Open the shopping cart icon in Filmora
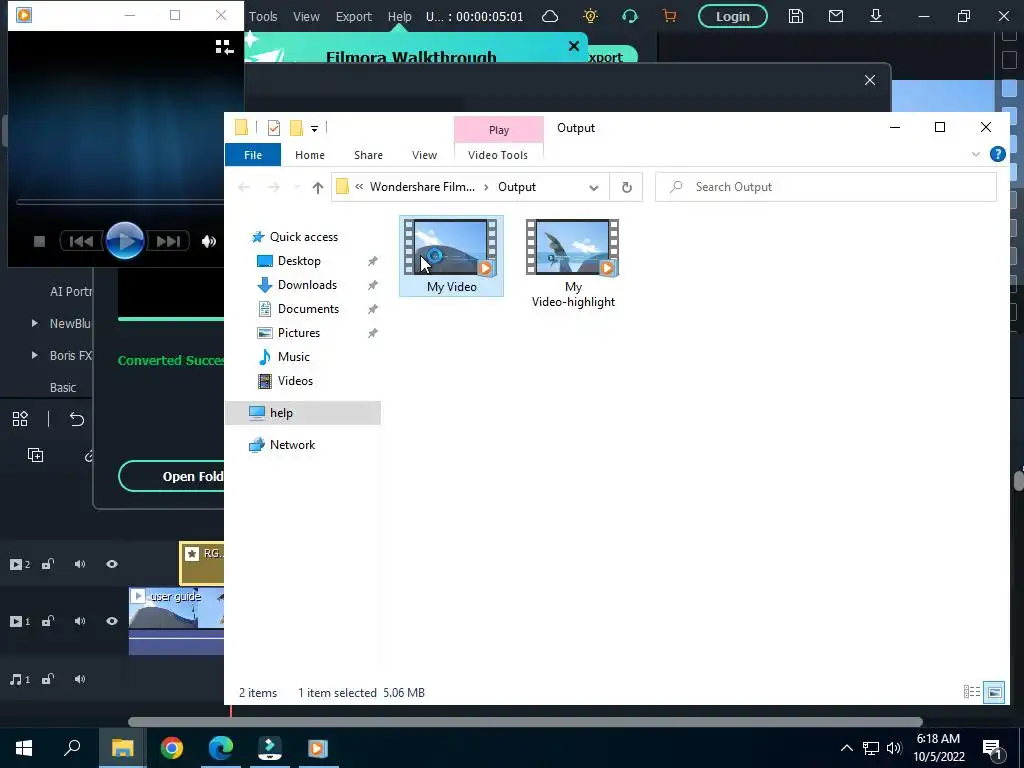Image resolution: width=1024 pixels, height=768 pixels. [x=669, y=16]
